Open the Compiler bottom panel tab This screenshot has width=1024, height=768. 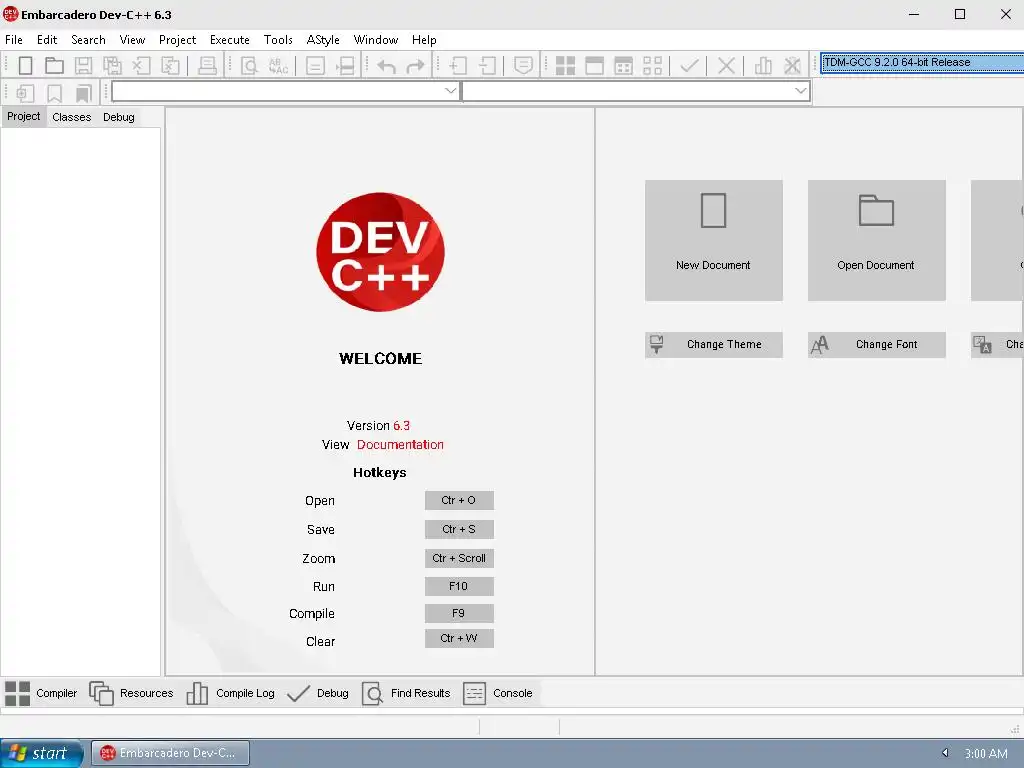(41, 693)
